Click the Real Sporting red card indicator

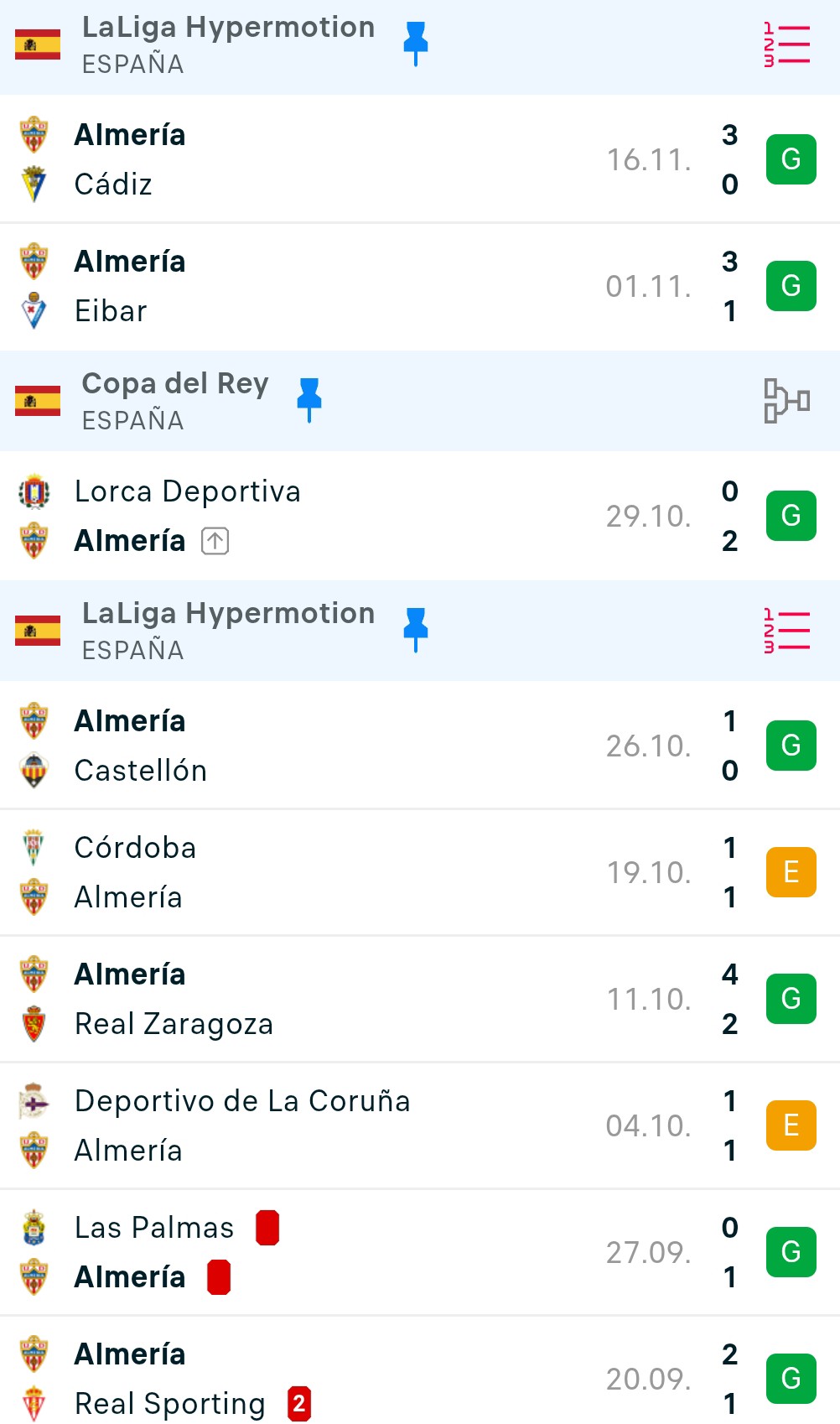(x=299, y=1404)
